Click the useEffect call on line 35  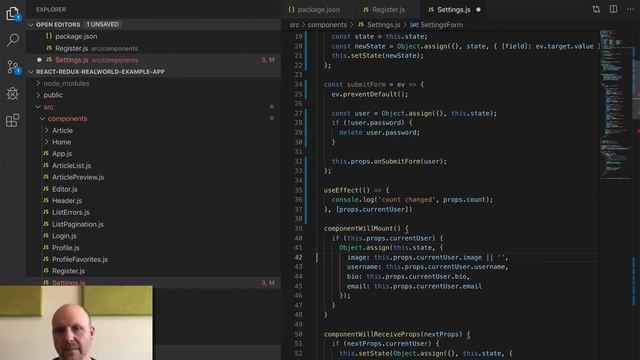pos(342,190)
